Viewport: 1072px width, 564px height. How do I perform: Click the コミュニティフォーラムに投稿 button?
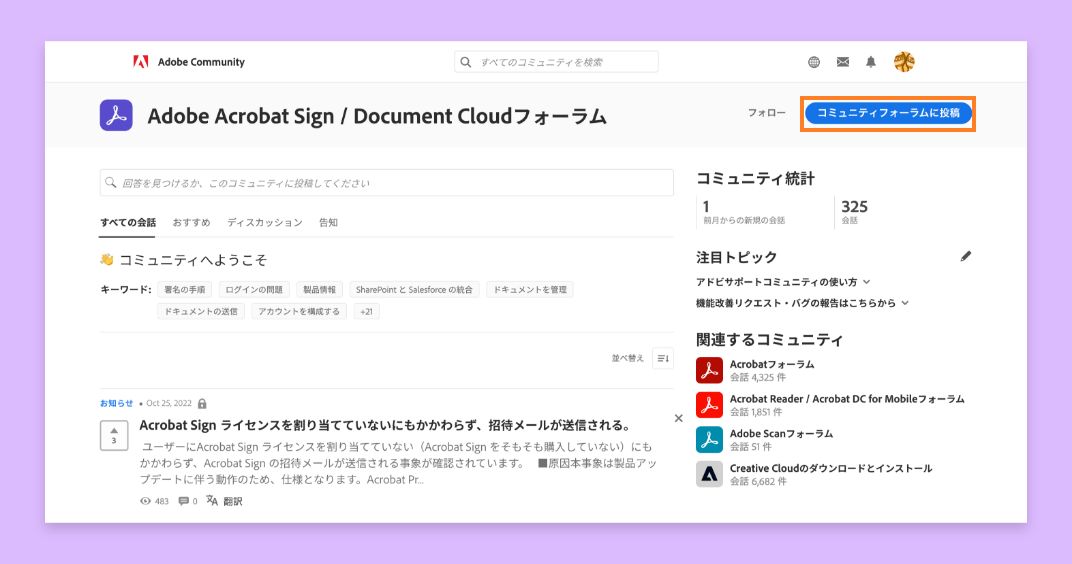[888, 113]
